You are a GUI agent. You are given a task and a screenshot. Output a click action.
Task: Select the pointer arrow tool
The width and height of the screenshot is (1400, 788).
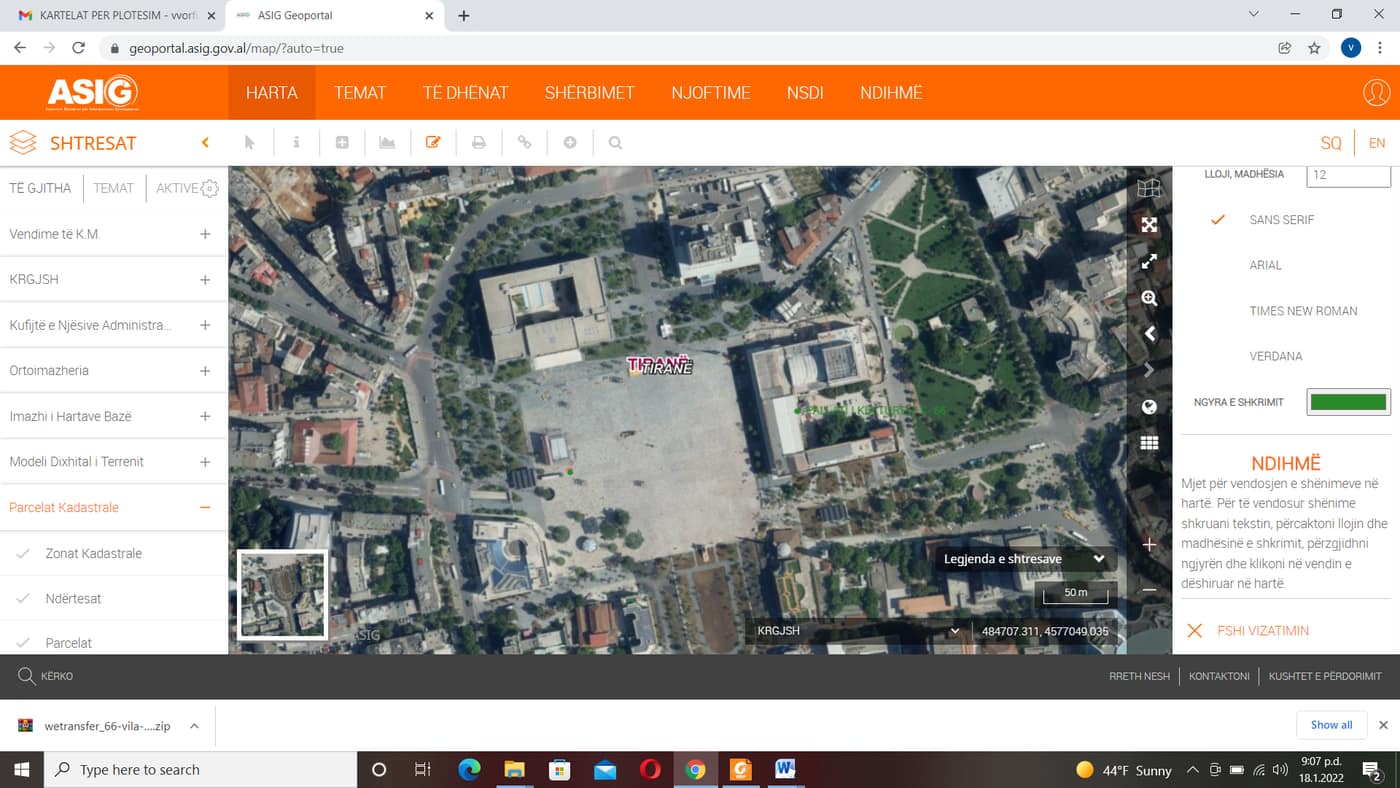pyautogui.click(x=250, y=143)
